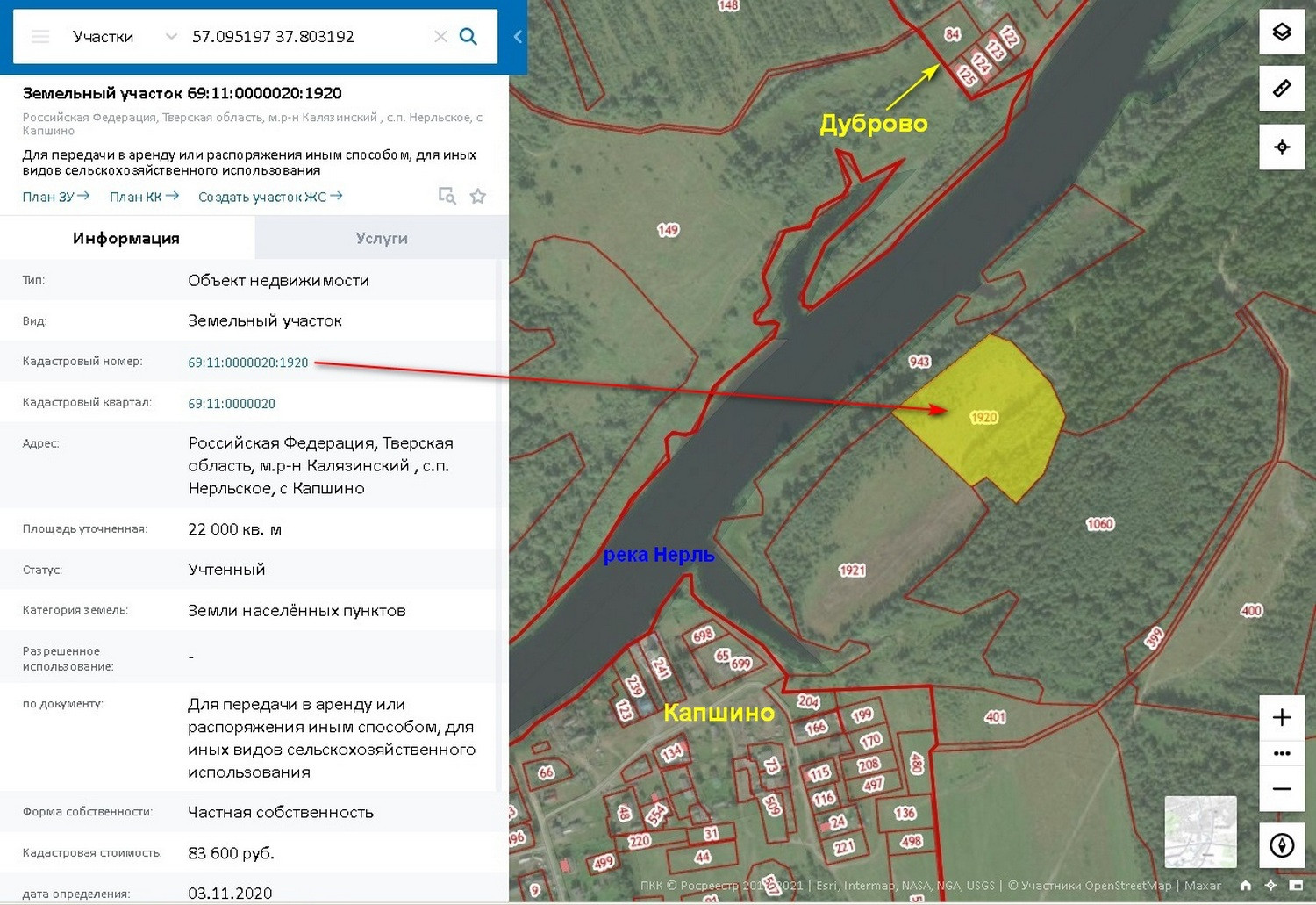The width and height of the screenshot is (1316, 905).
Task: Open map layers button
Action: (x=1282, y=32)
